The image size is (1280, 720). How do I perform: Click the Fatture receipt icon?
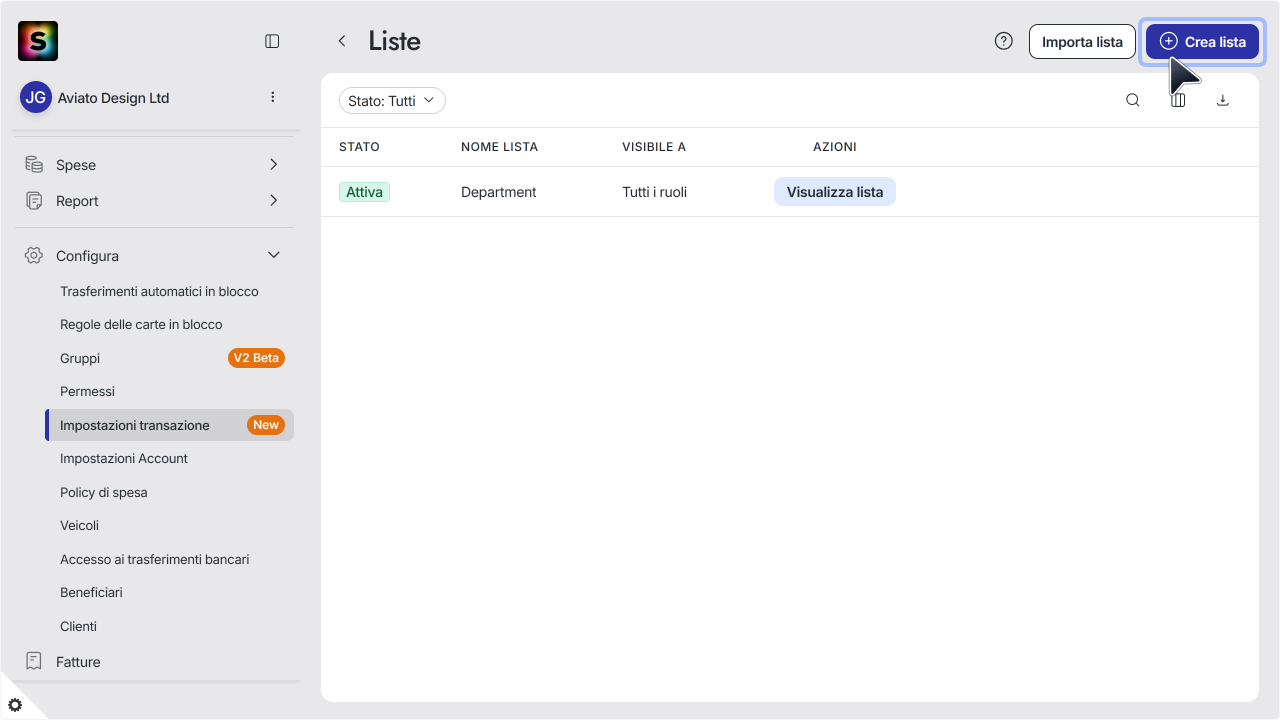point(34,661)
